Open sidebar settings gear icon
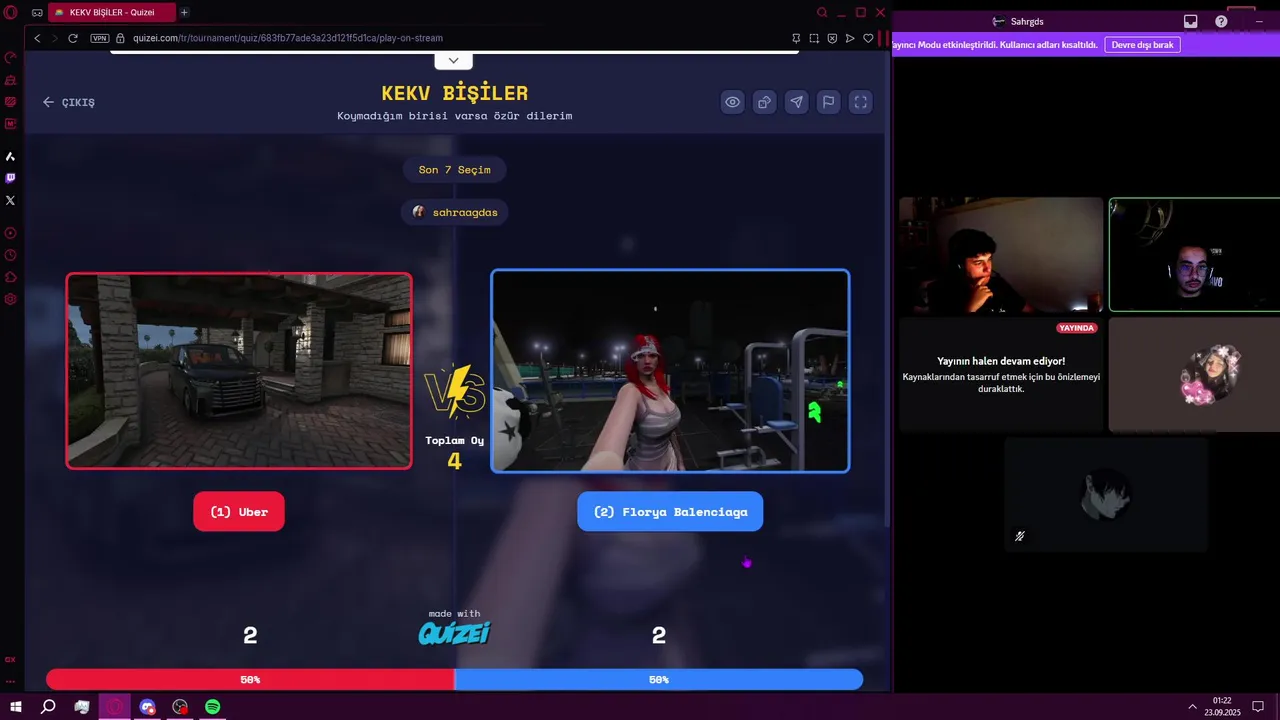 (x=11, y=299)
